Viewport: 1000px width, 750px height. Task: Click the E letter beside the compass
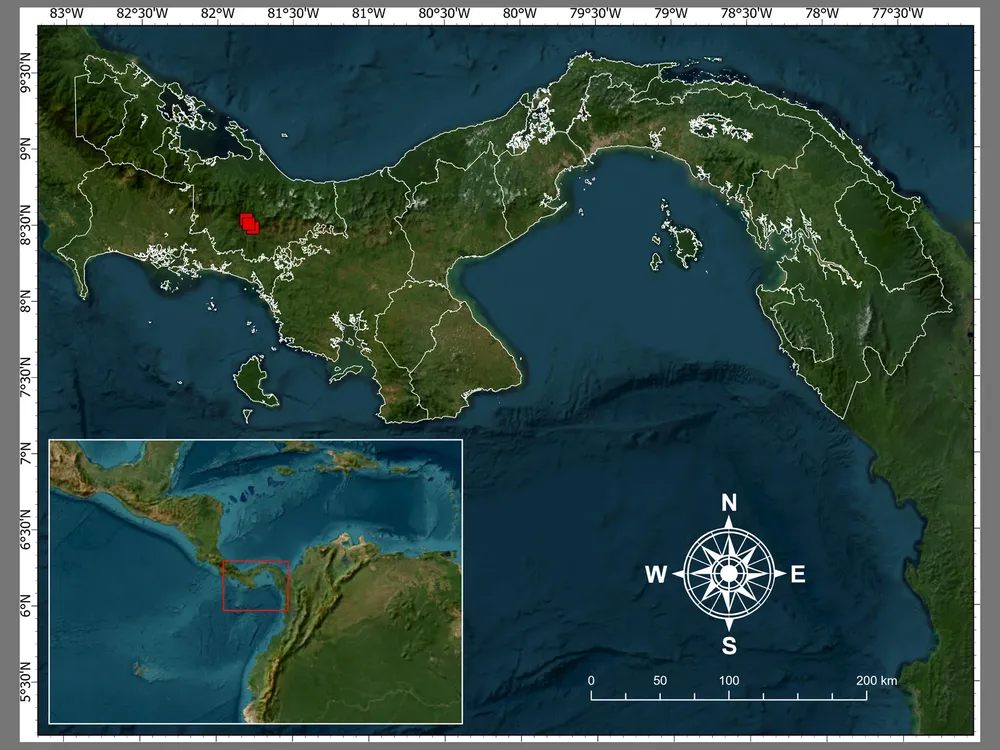coord(798,574)
